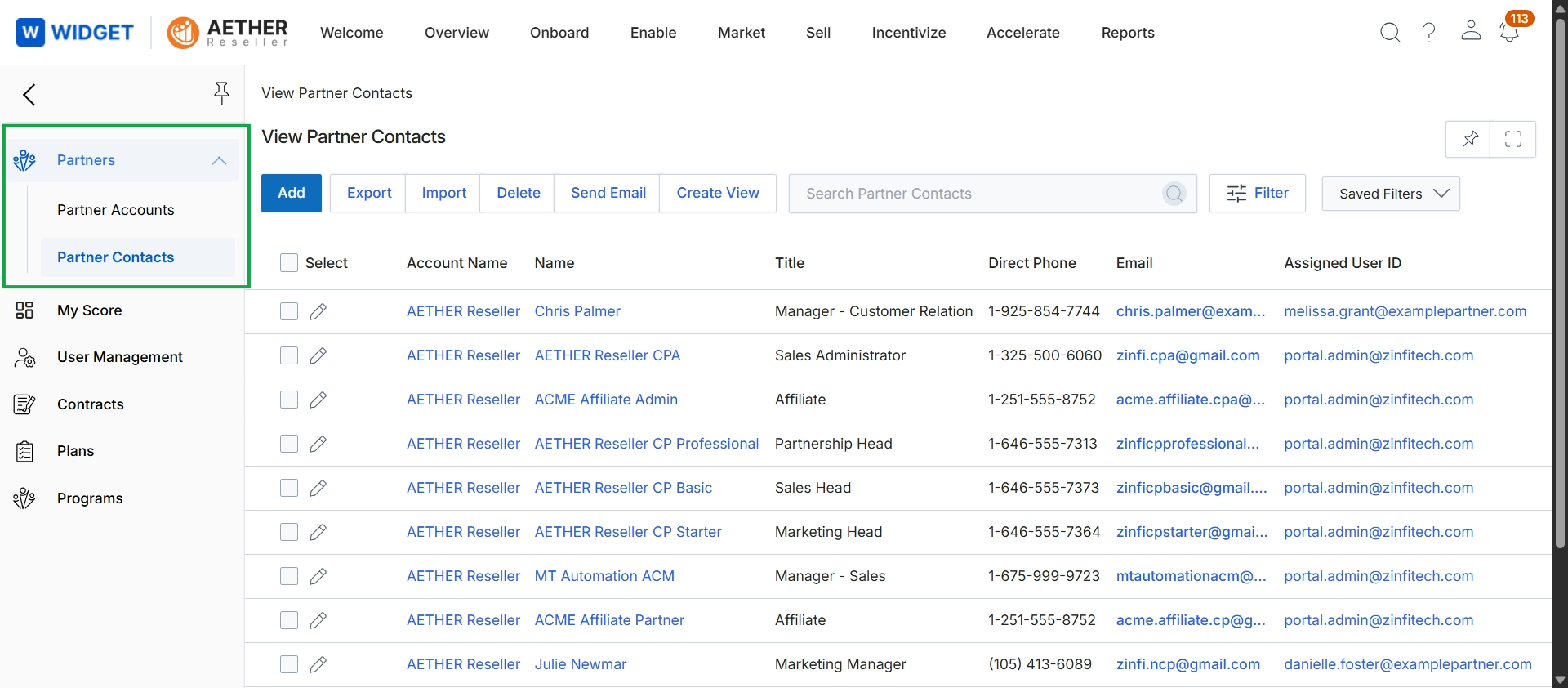Collapse the Partners section chevron

tap(219, 160)
